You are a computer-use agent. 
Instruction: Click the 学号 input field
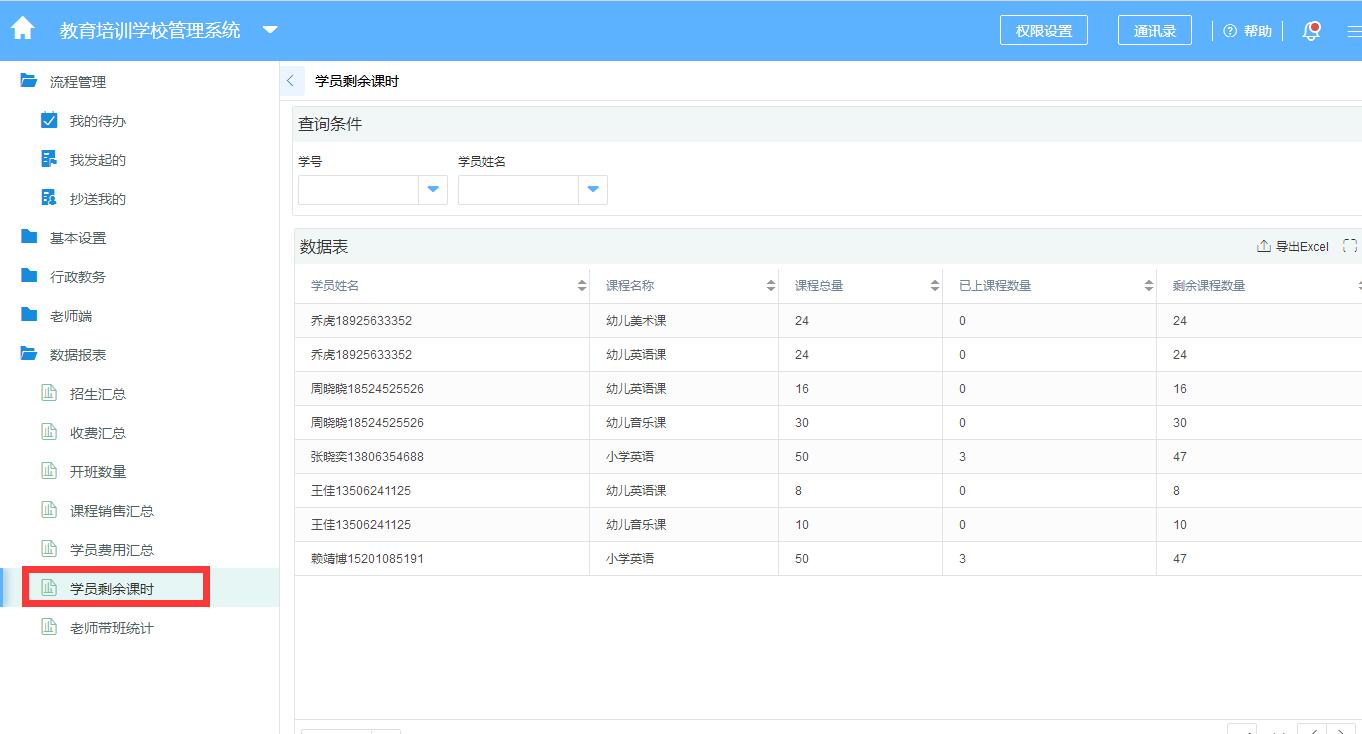pyautogui.click(x=358, y=190)
